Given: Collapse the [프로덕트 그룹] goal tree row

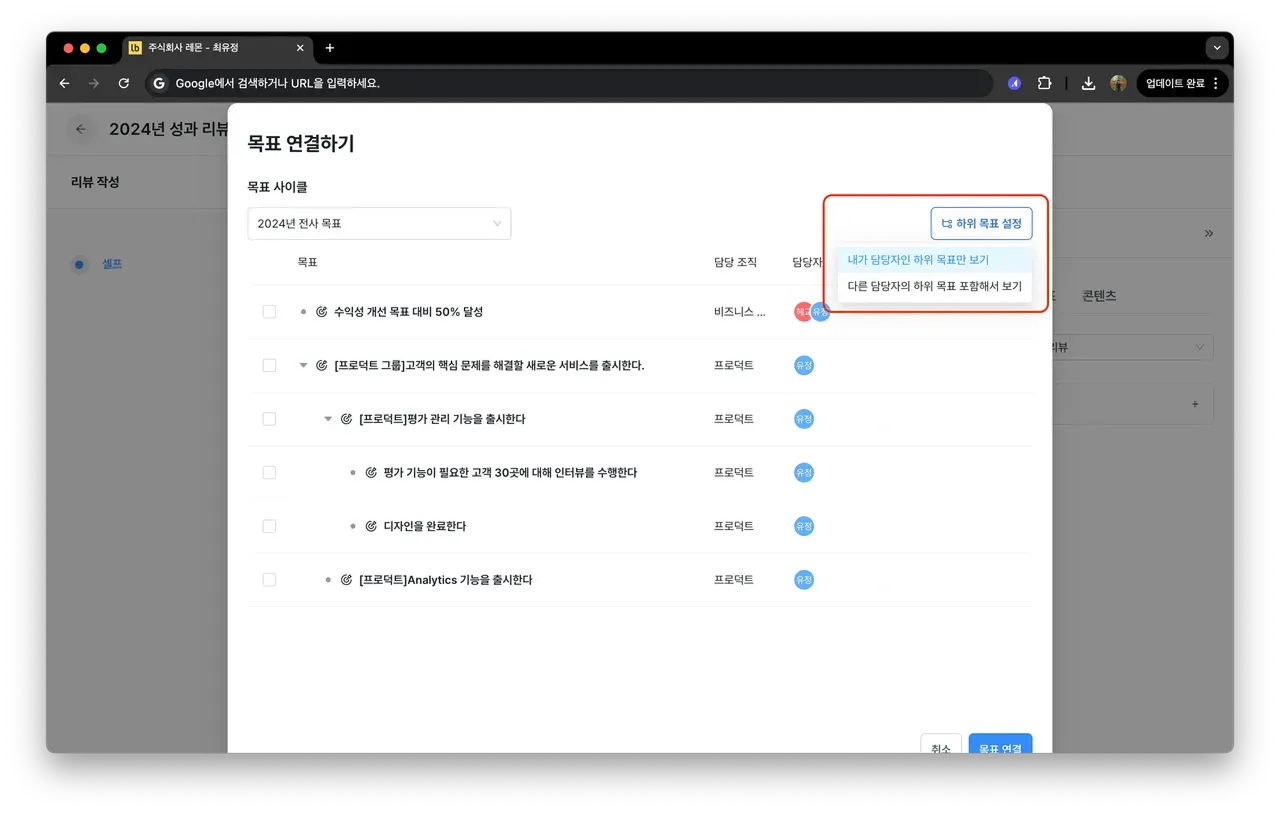Looking at the screenshot, I should coord(303,366).
